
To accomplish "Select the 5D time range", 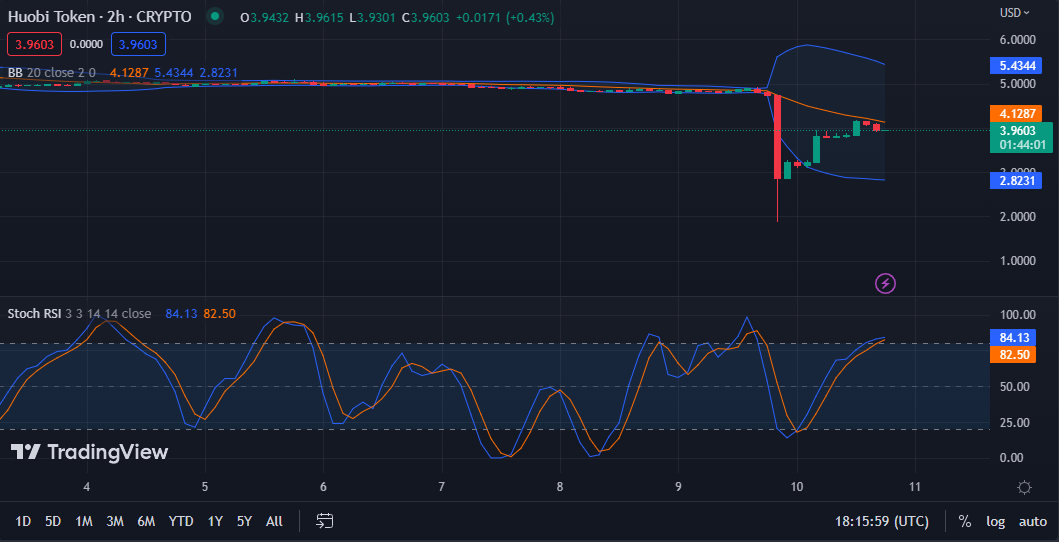I will (x=53, y=521).
